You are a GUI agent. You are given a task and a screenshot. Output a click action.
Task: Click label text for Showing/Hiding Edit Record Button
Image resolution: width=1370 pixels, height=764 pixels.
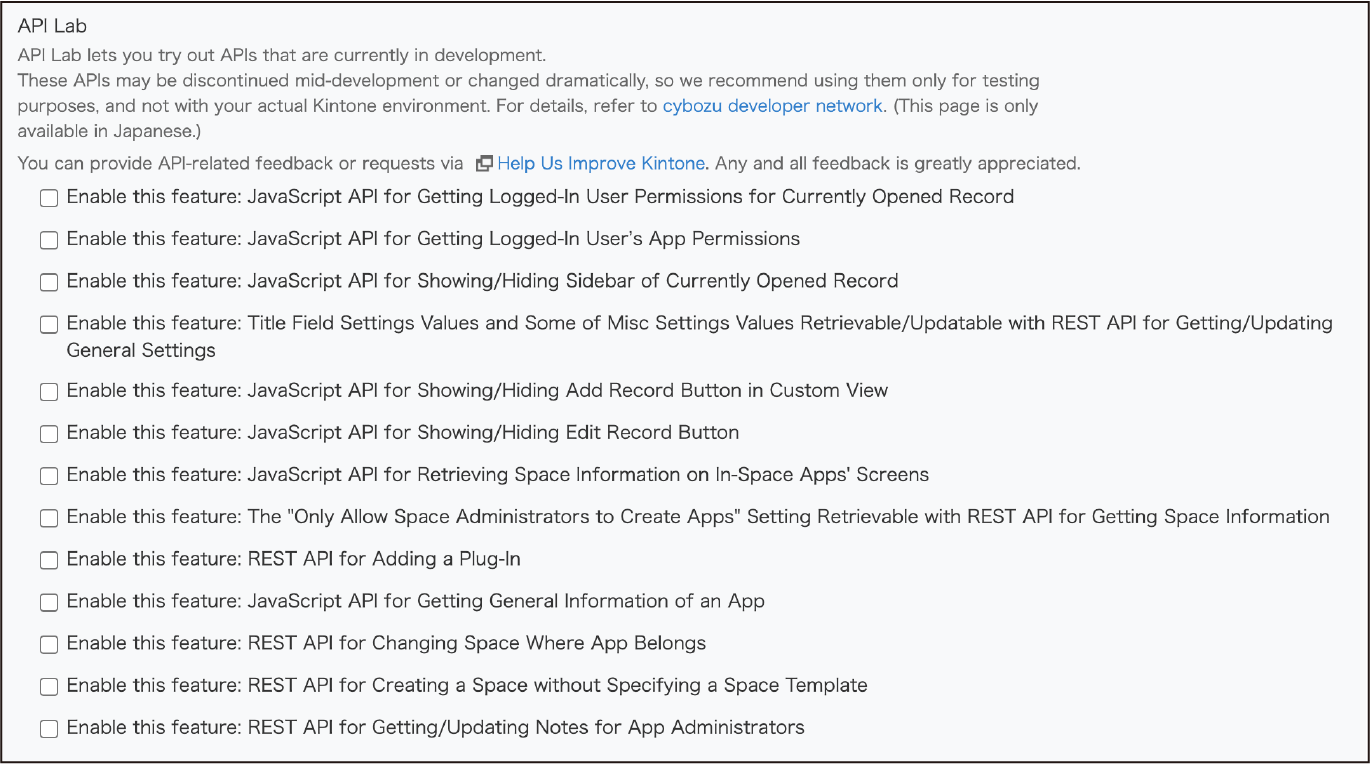(x=493, y=433)
